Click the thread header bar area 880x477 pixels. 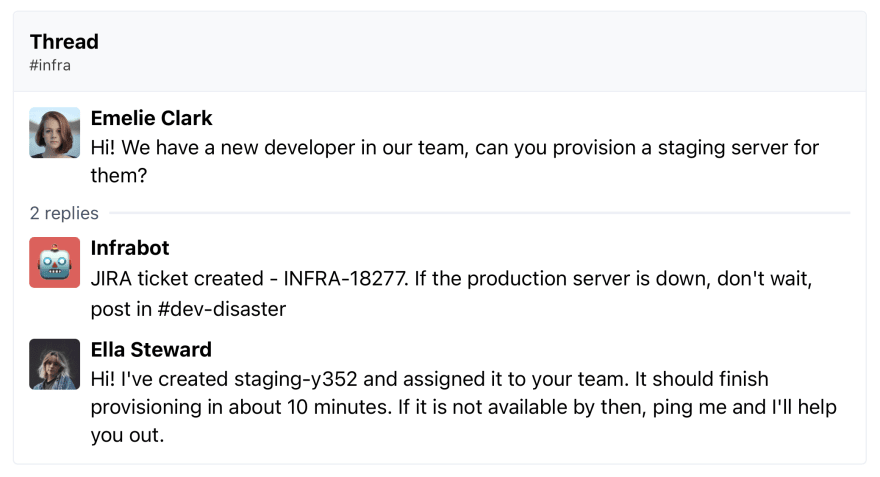tap(440, 52)
